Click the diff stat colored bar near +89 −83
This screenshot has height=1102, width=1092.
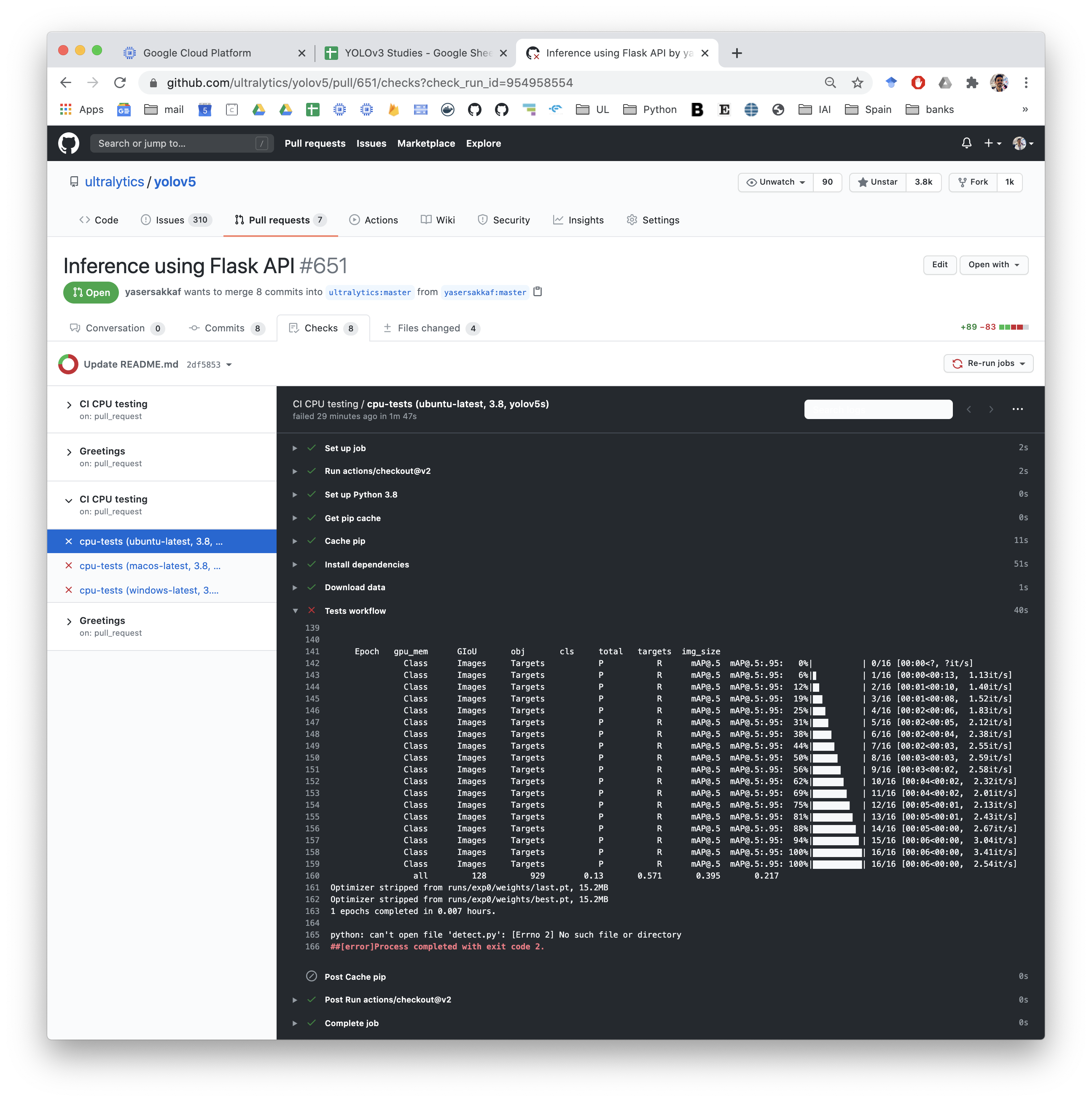coord(1014,327)
